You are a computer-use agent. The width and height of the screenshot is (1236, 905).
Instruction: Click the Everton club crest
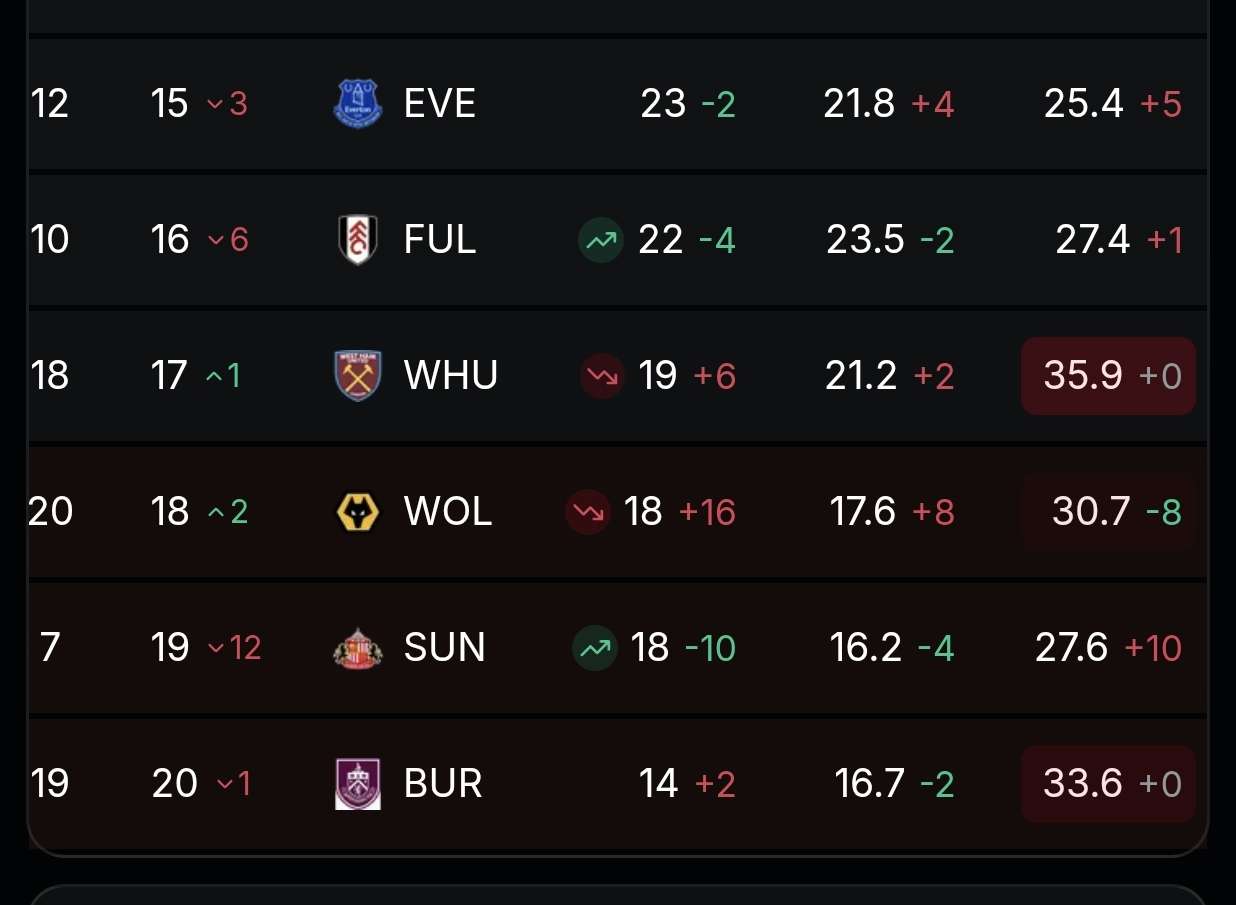tap(357, 103)
